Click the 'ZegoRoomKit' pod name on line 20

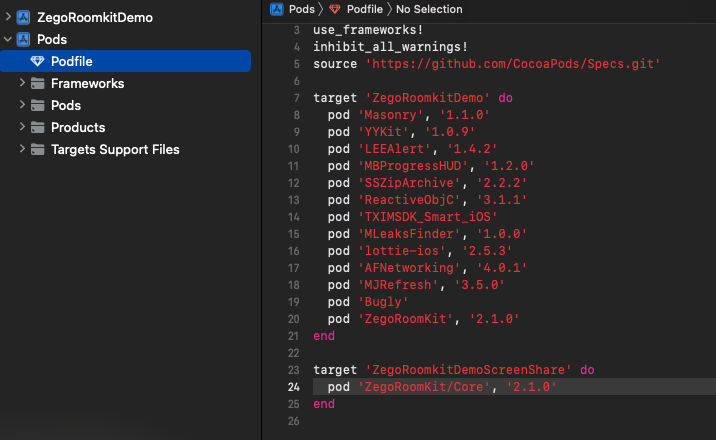pyautogui.click(x=405, y=319)
